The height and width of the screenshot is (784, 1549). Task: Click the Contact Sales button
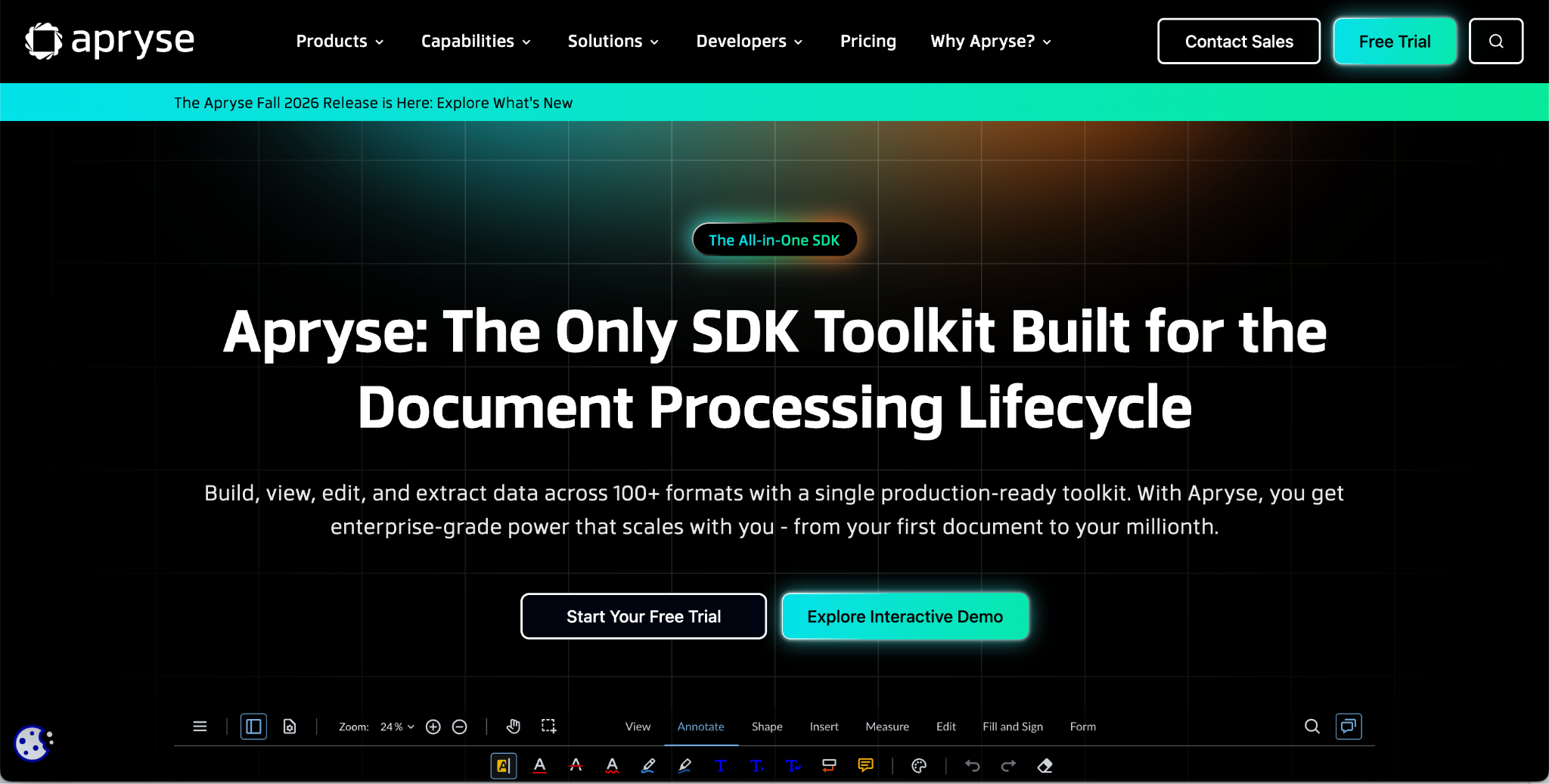click(1239, 42)
